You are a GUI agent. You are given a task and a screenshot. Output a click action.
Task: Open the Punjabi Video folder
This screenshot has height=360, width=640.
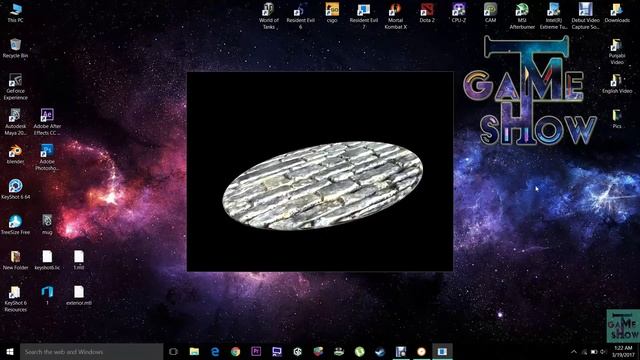click(617, 51)
